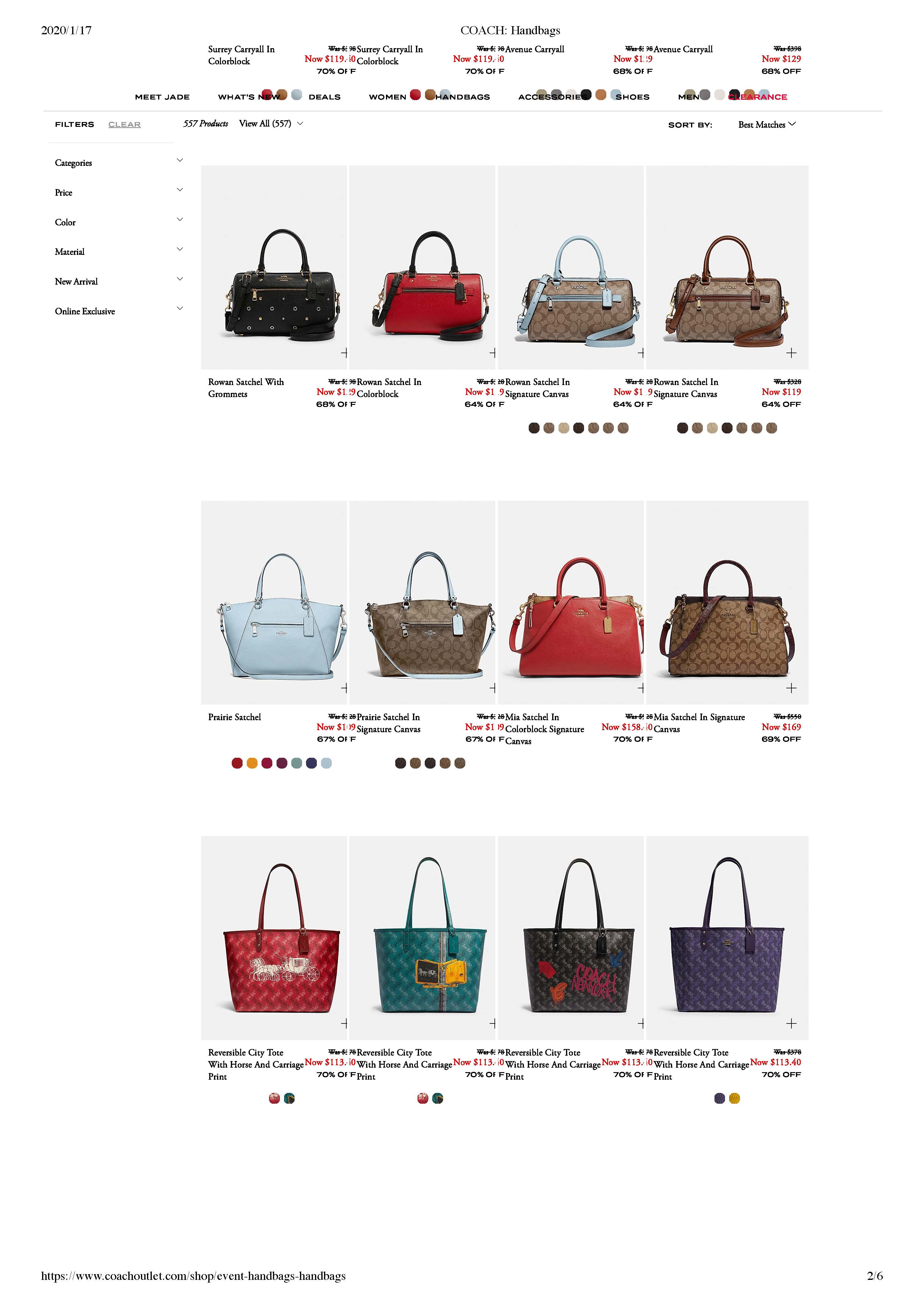Open the View All (557) dropdown

pos(271,124)
